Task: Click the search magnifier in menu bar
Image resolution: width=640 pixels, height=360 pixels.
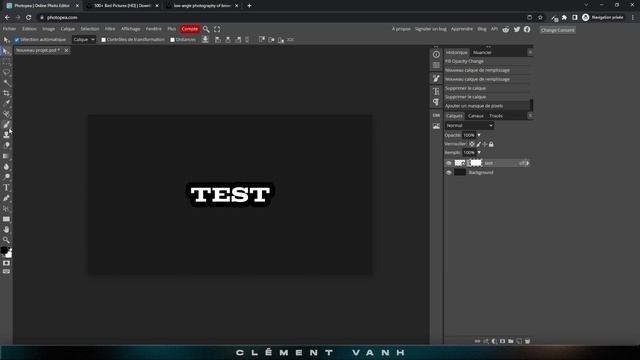Action: click(206, 29)
